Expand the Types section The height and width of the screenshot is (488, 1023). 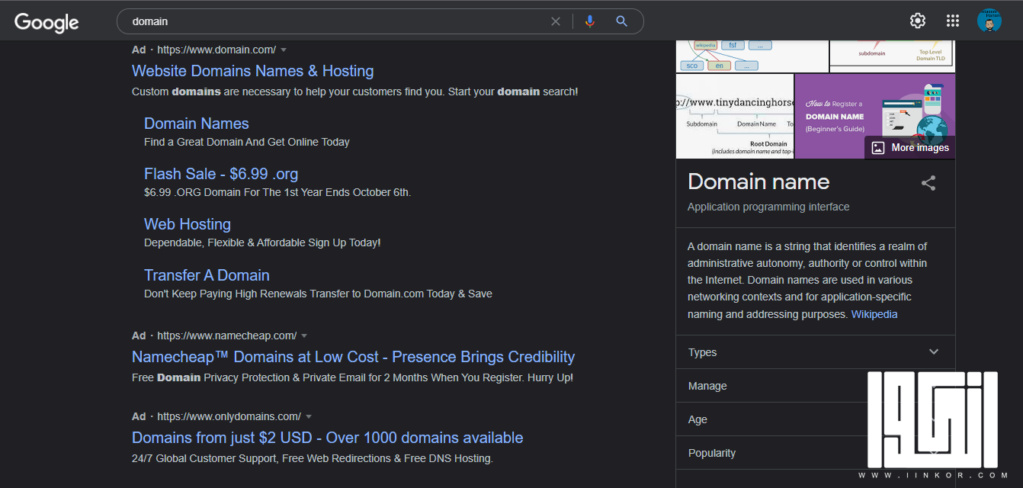click(815, 352)
